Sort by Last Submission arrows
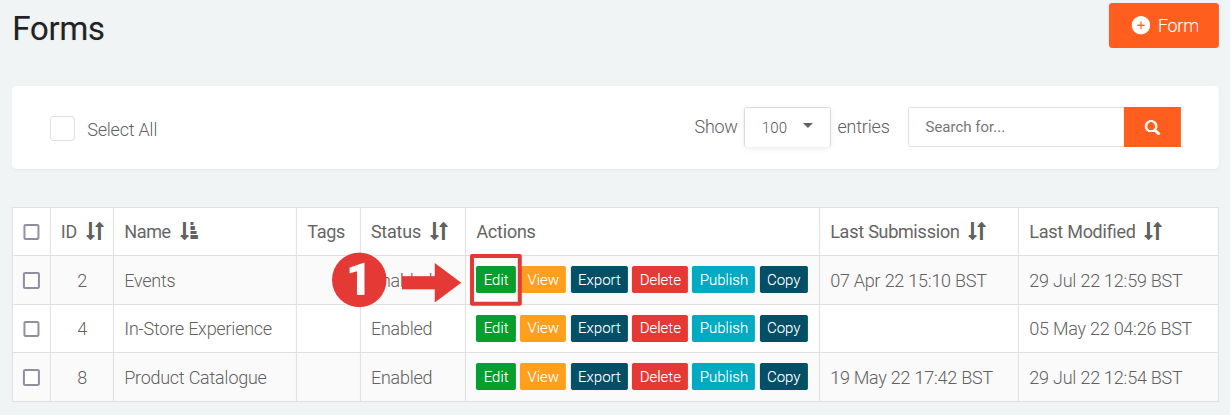This screenshot has height=415, width=1230. click(x=977, y=232)
